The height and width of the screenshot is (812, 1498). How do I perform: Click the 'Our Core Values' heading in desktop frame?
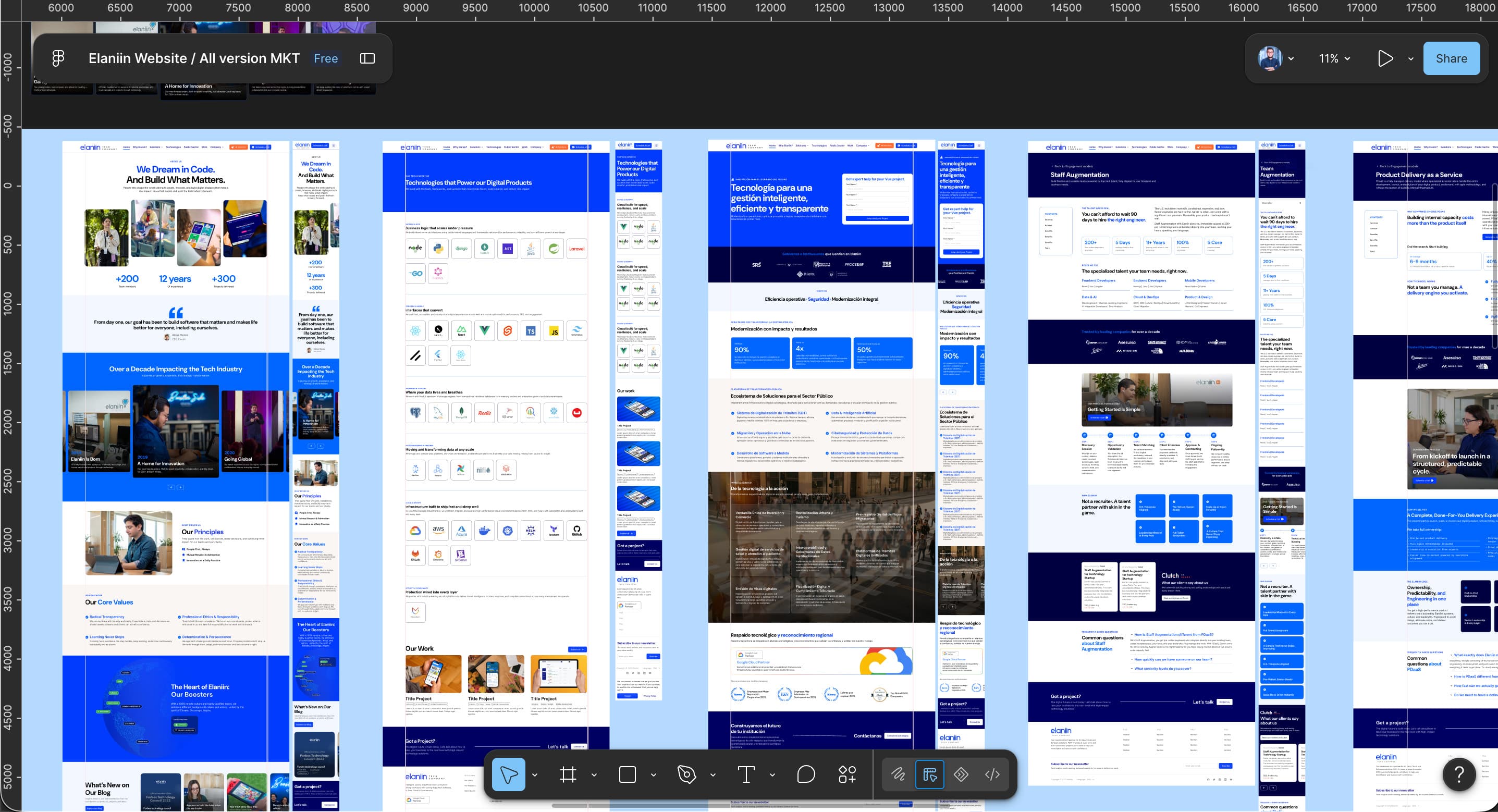tap(109, 602)
